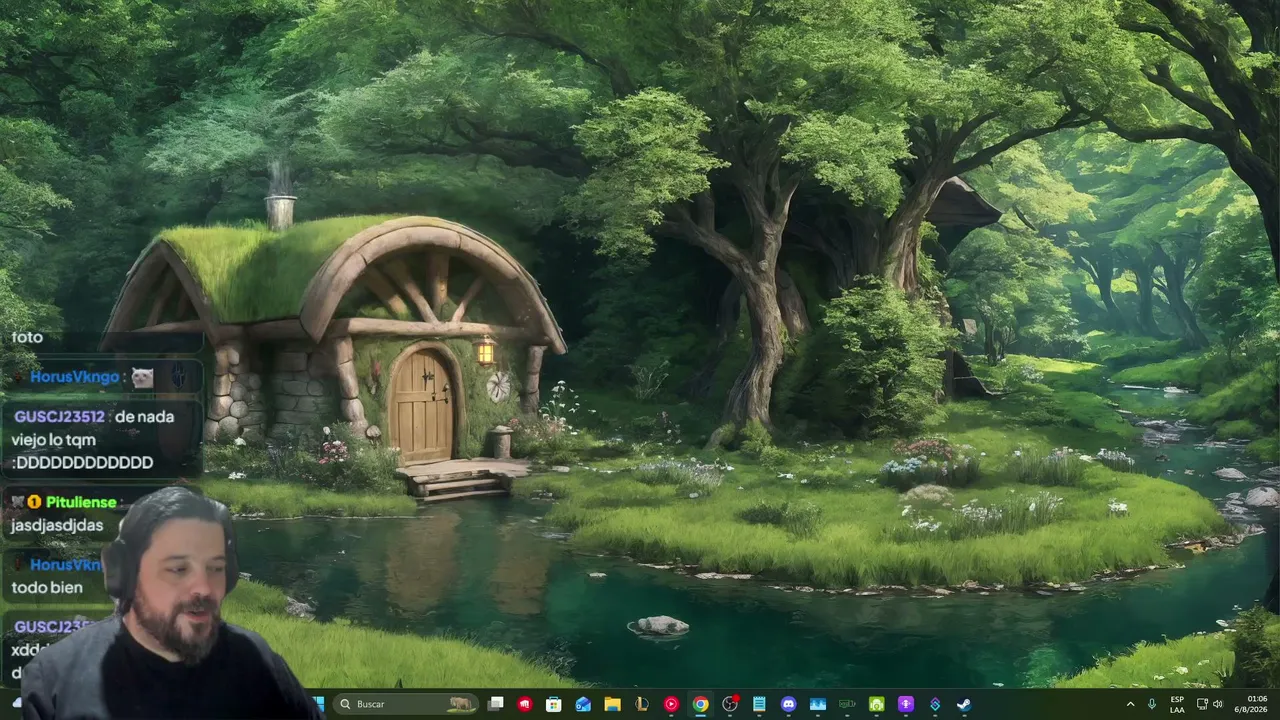Click the chat username GUSCJ23512 above 'de nada'
1280x720 pixels.
click(59, 417)
